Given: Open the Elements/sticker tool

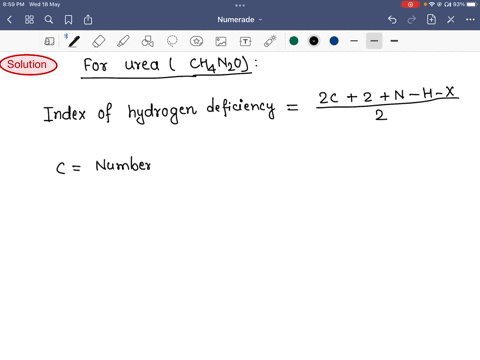Looking at the screenshot, I should [x=196, y=41].
